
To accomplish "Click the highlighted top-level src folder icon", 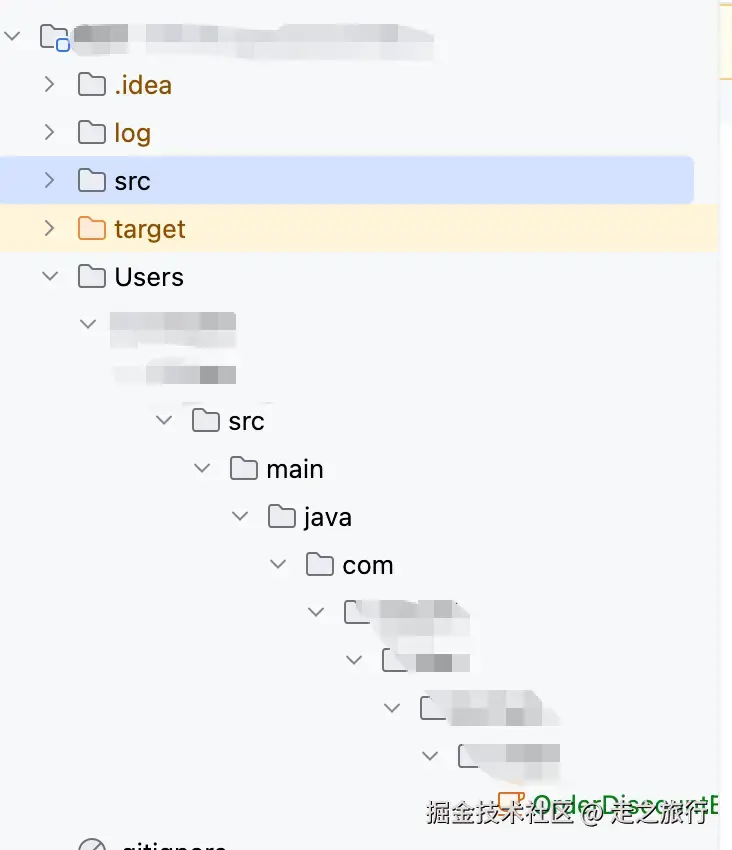I will click(x=92, y=181).
